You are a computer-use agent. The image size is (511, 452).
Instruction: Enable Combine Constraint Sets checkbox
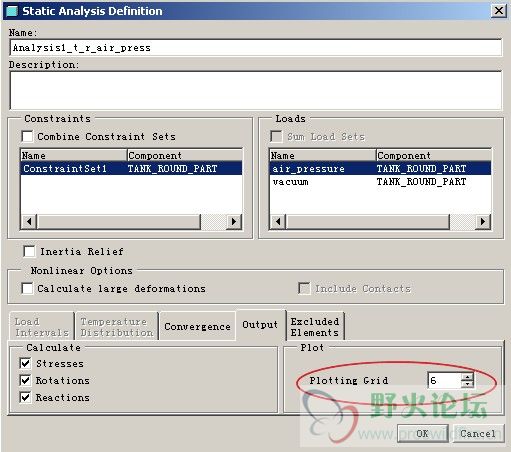[x=27, y=136]
